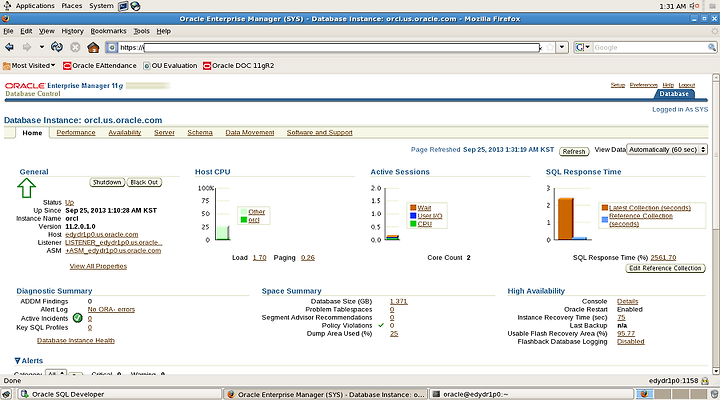Switch to the Schema tab
This screenshot has width=720, height=400.
tap(200, 133)
